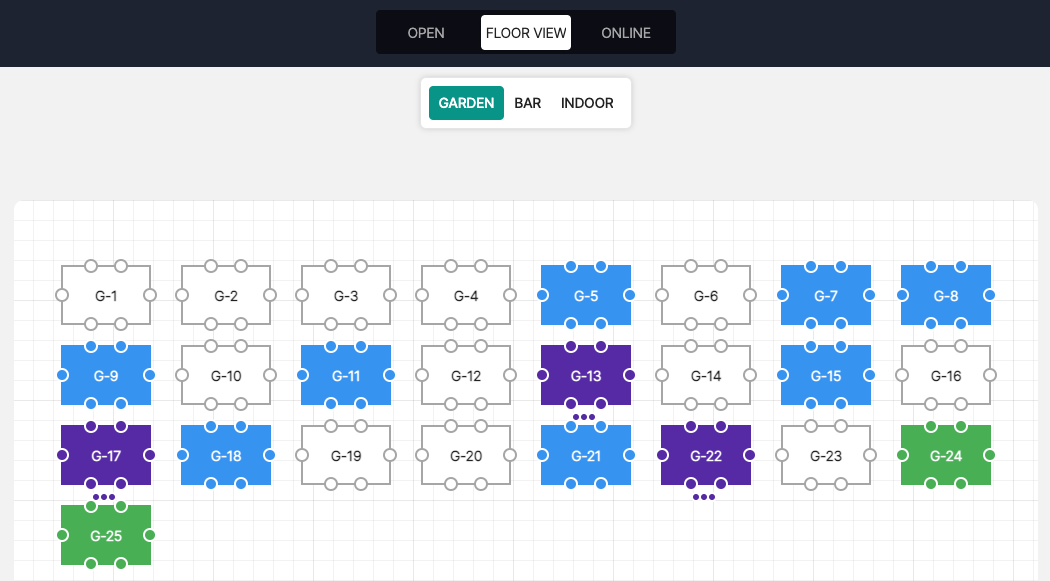Expand options dots under table G-22
The image size is (1050, 581).
click(704, 497)
